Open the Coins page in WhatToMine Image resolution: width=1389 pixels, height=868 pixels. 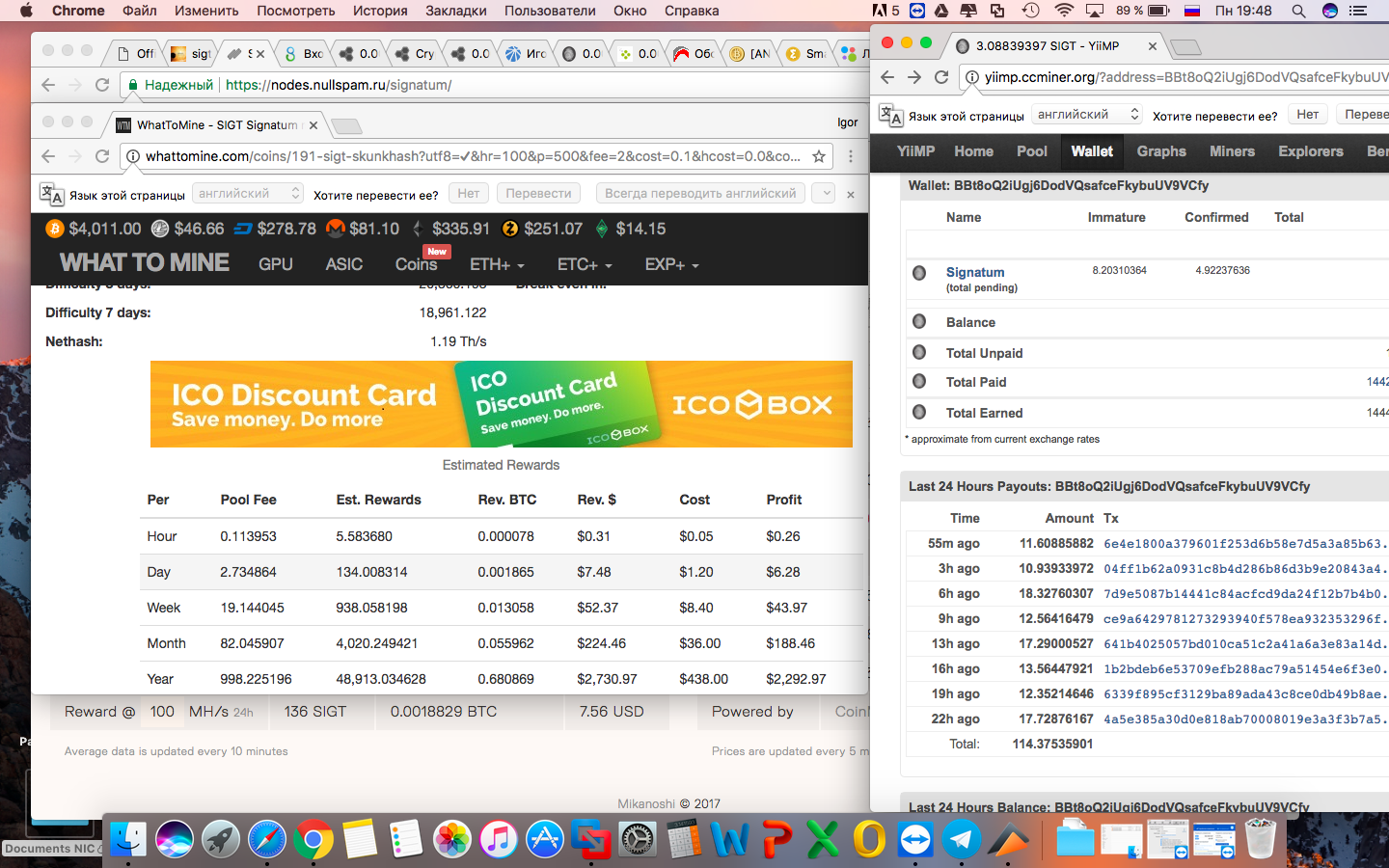coord(416,264)
